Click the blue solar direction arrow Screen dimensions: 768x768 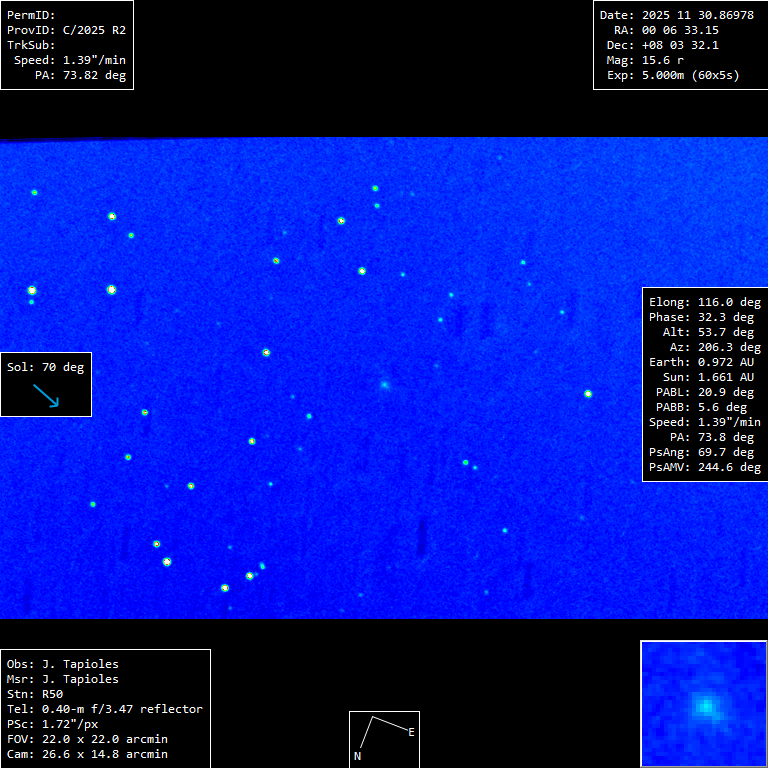(46, 396)
